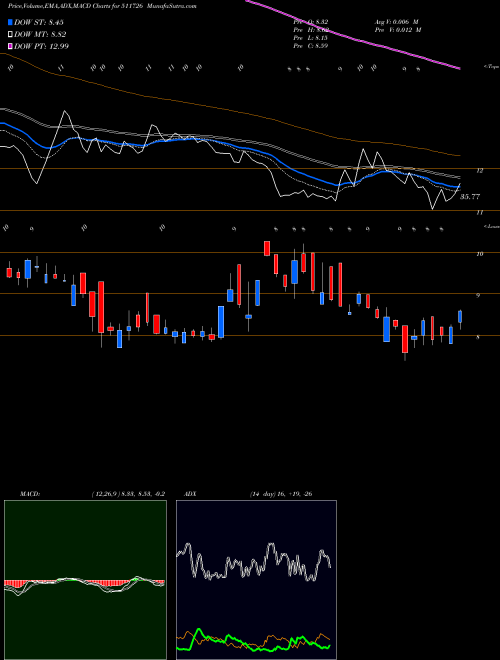Click the white DOW MT legend swatch
500x660 pixels.
click(x=11, y=35)
